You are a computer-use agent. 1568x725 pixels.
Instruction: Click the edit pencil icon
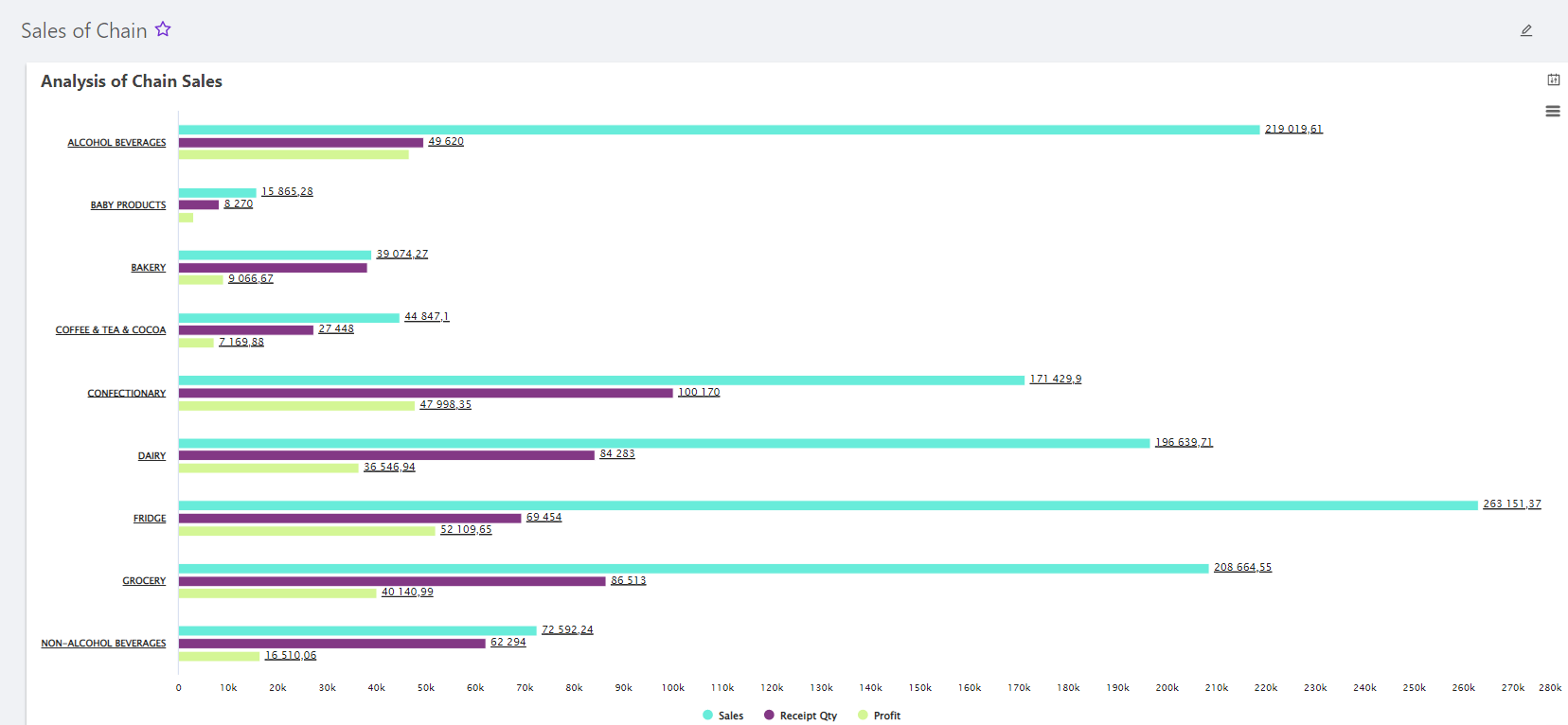1526,30
